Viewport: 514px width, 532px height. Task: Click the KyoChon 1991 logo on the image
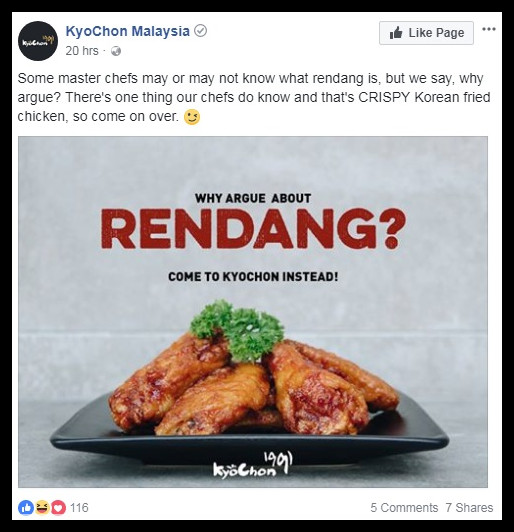tap(253, 464)
